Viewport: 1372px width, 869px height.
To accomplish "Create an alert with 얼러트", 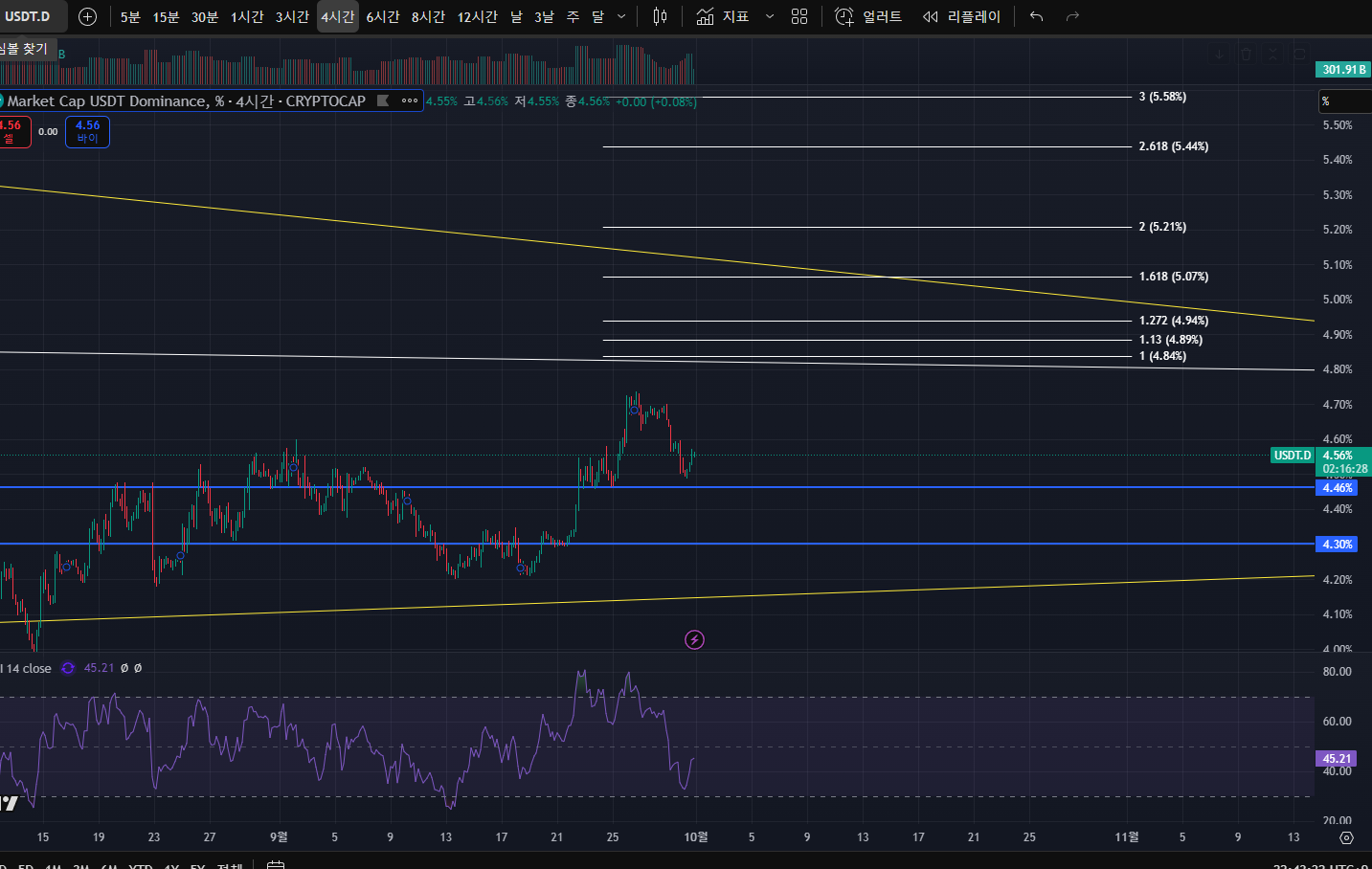I will (x=868, y=16).
